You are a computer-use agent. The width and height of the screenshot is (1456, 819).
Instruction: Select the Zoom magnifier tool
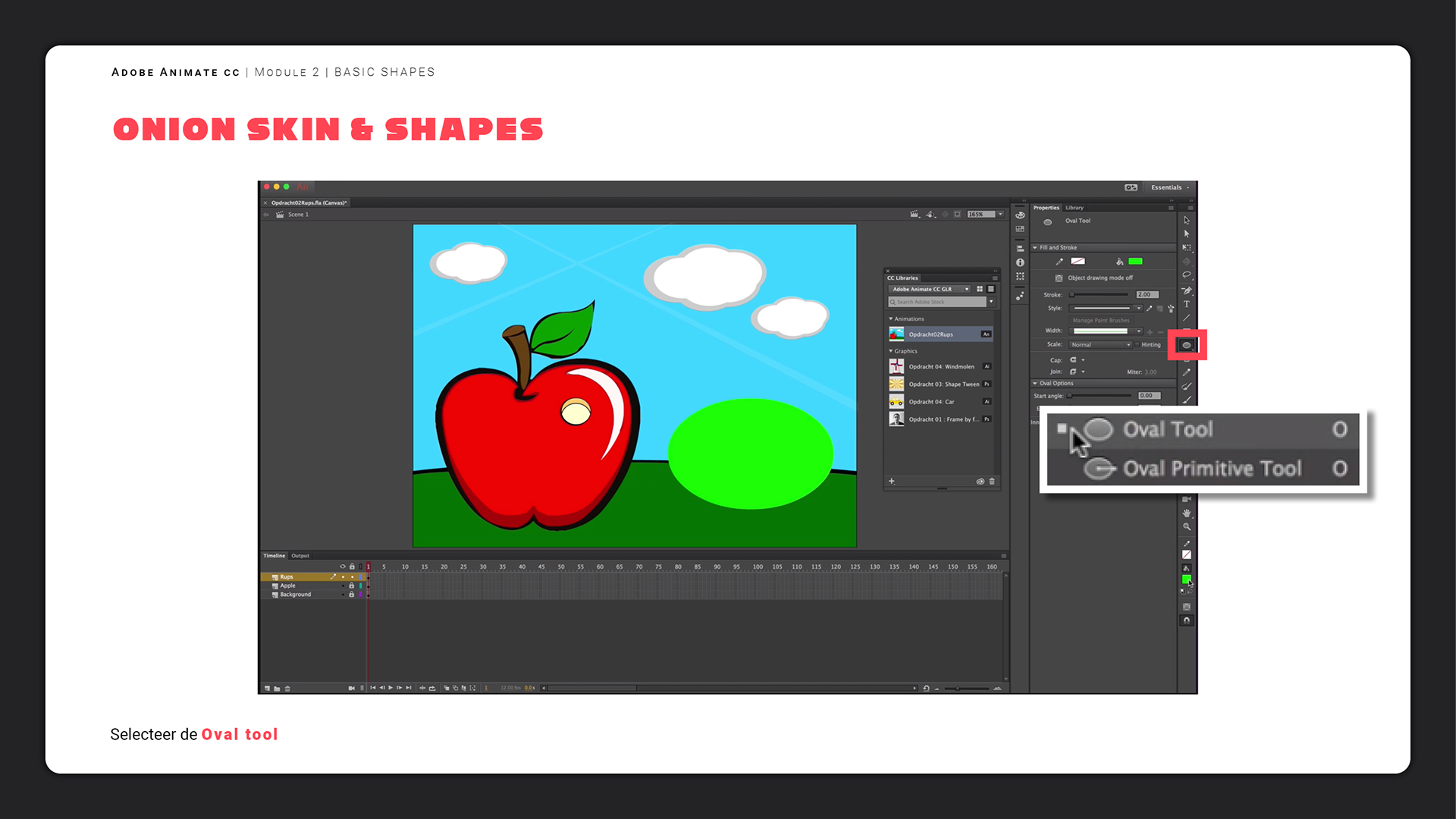click(x=1187, y=526)
